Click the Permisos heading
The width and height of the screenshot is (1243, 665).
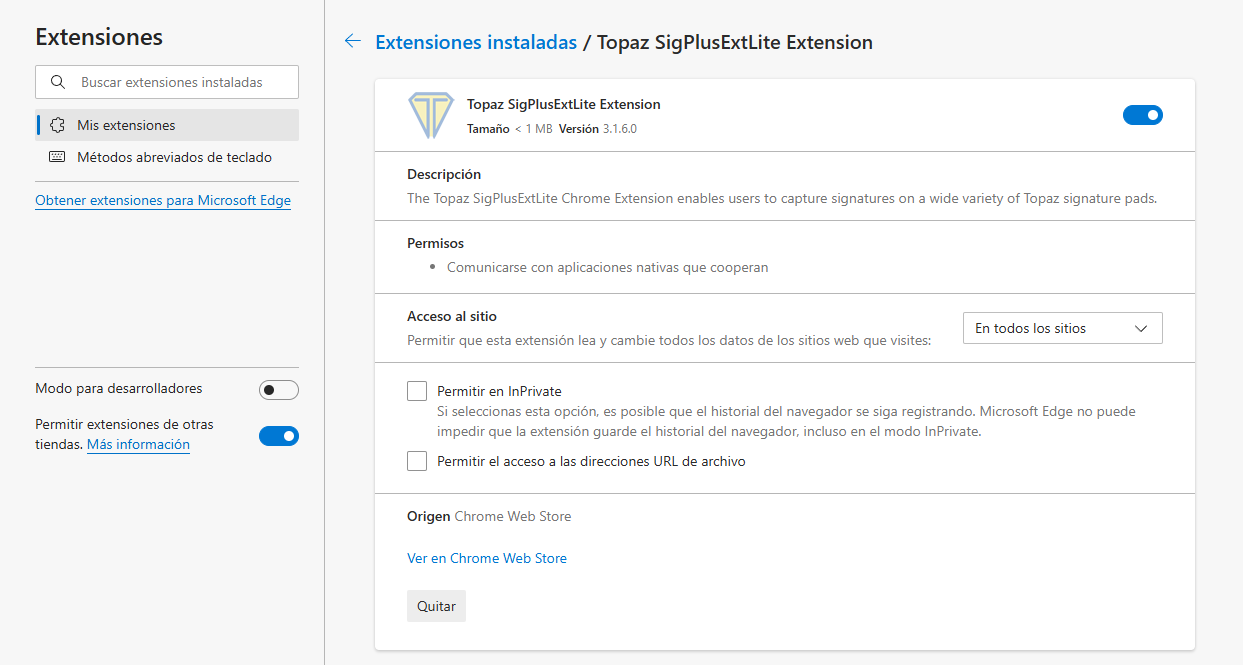[436, 243]
